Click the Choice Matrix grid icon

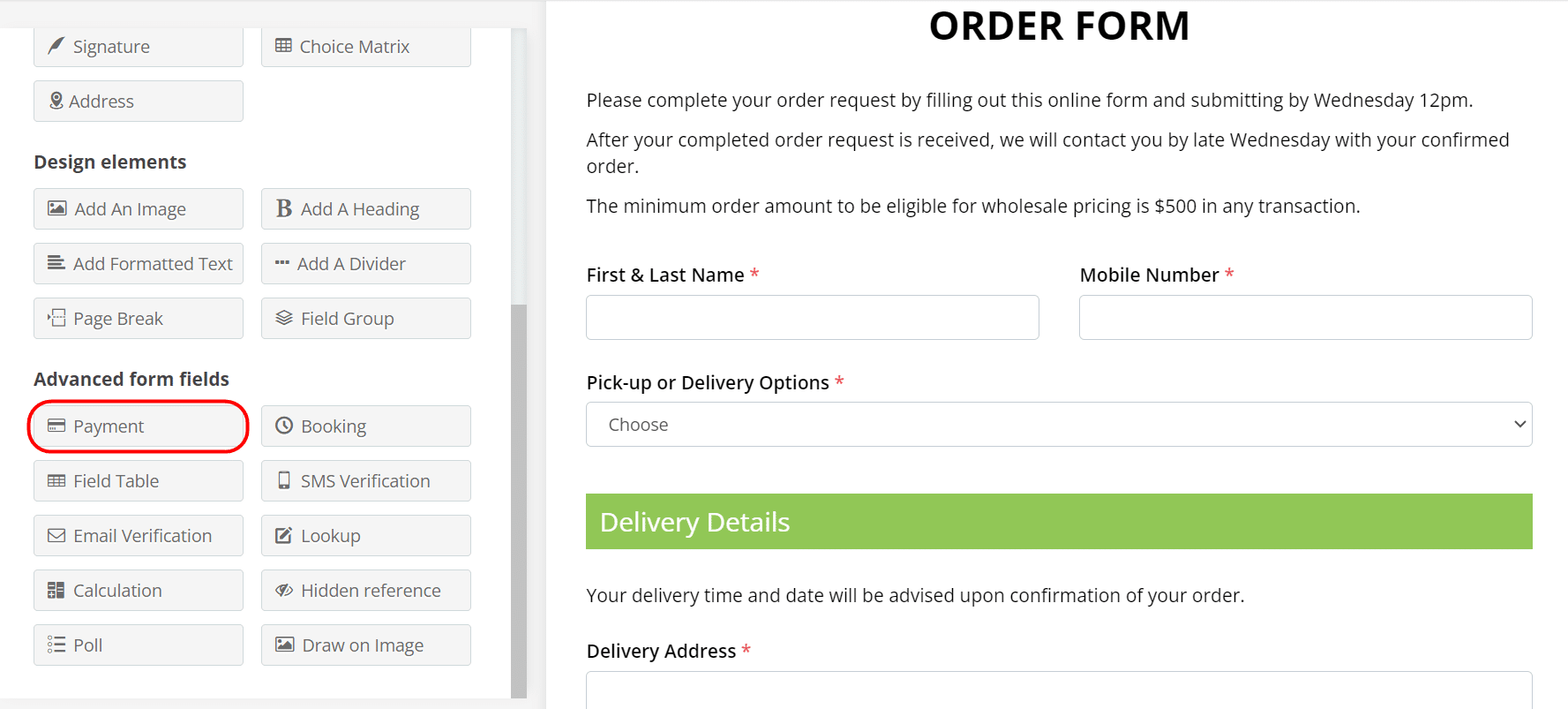click(283, 46)
